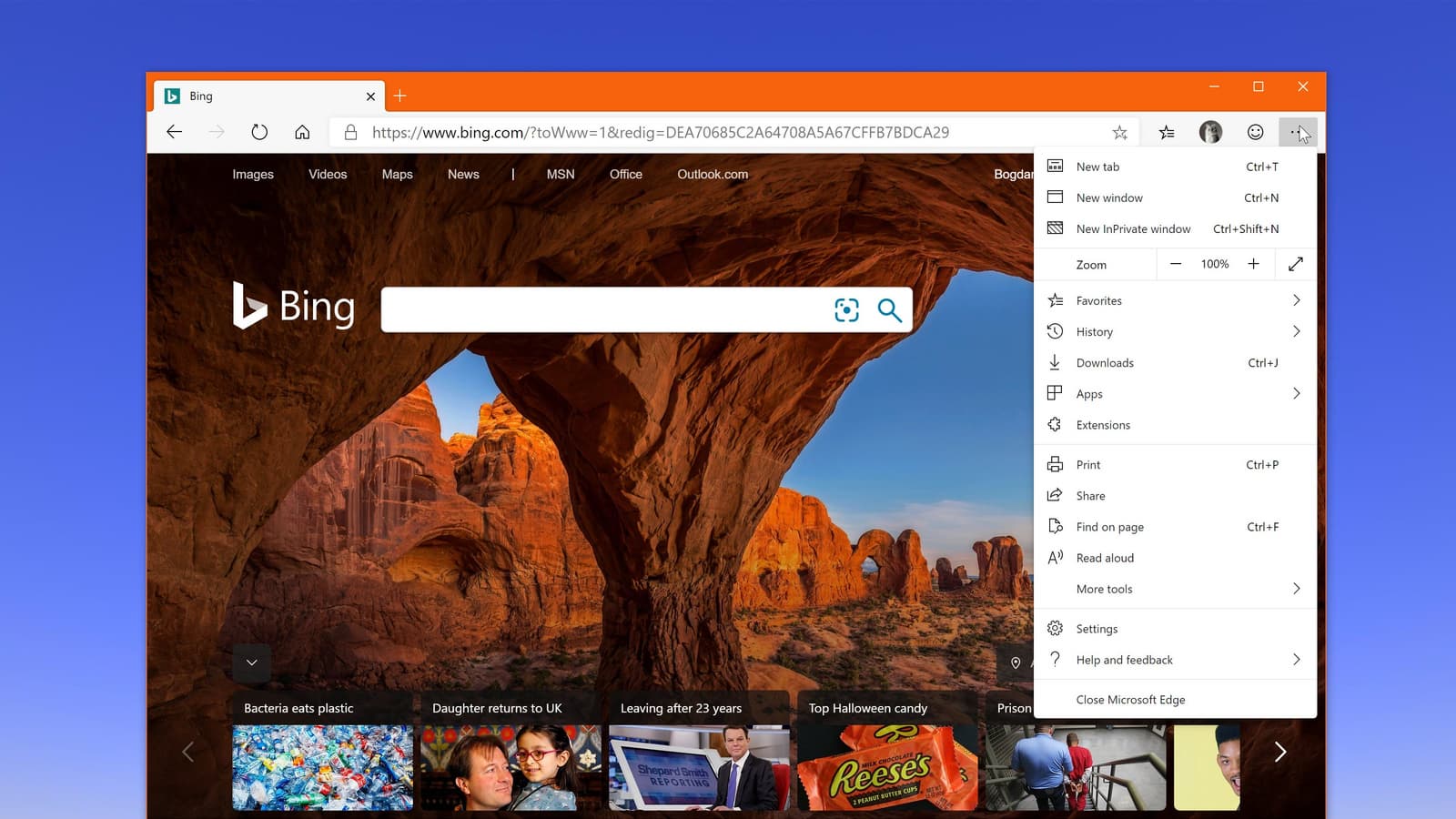Open Settings from the menu
Viewport: 1456px width, 819px height.
1176,628
